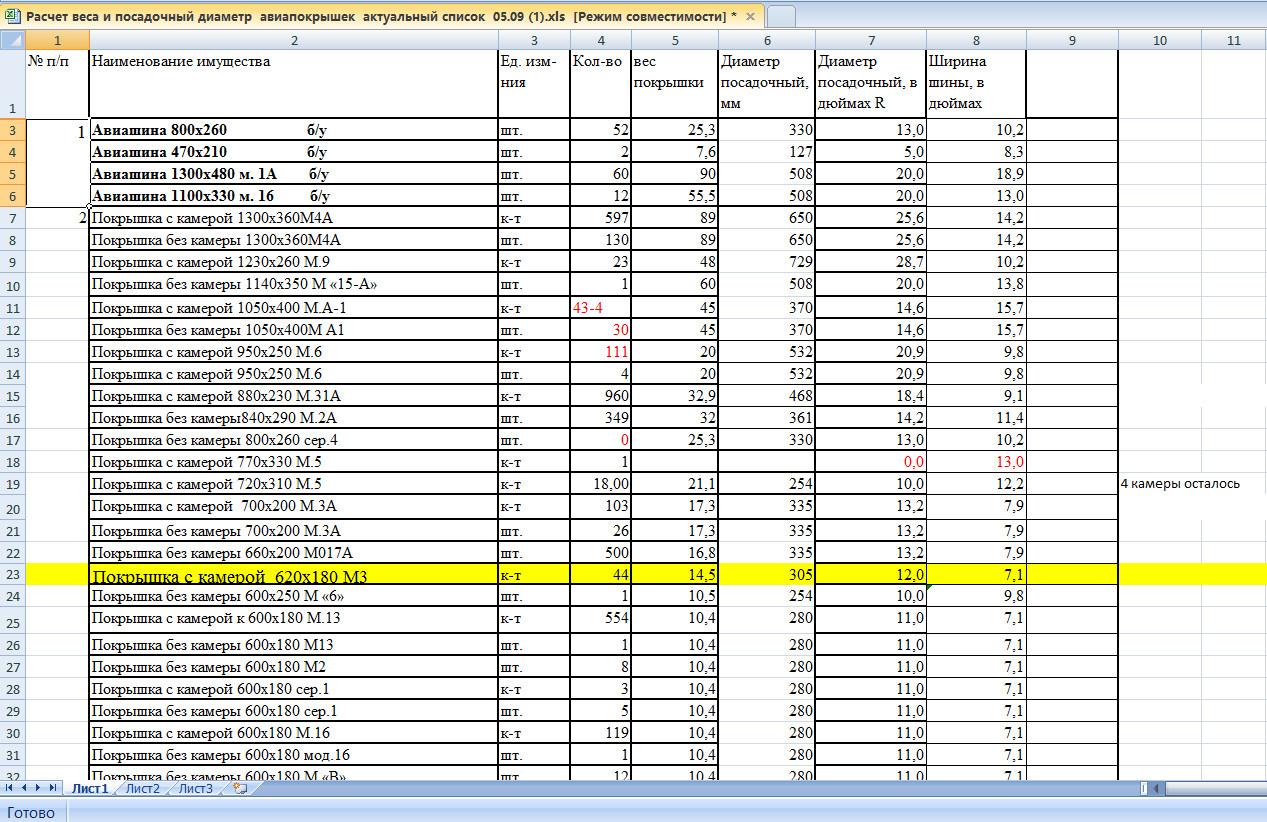Select the Лист1 sheet tab

point(89,789)
